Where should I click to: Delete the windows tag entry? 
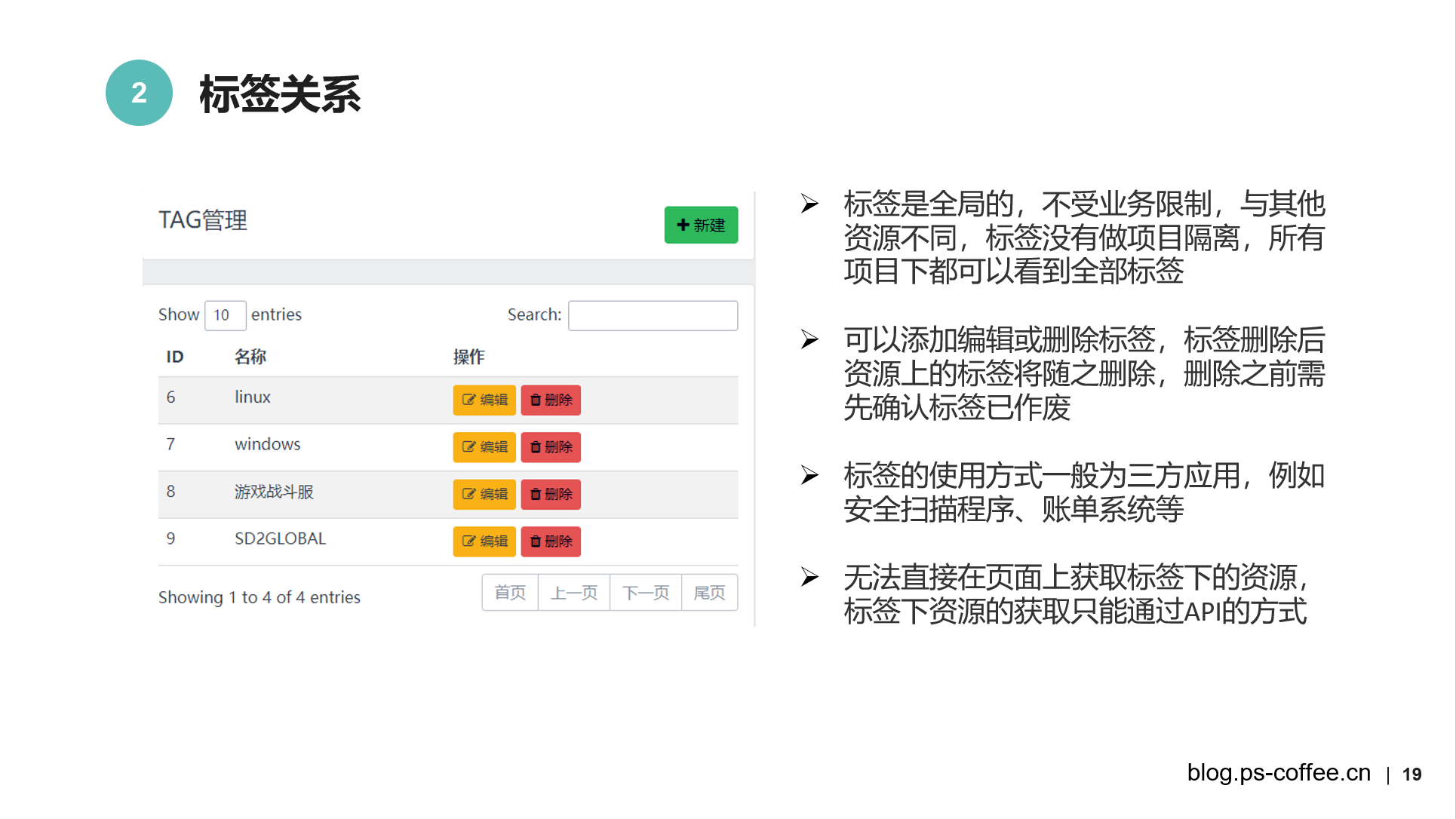pos(551,447)
